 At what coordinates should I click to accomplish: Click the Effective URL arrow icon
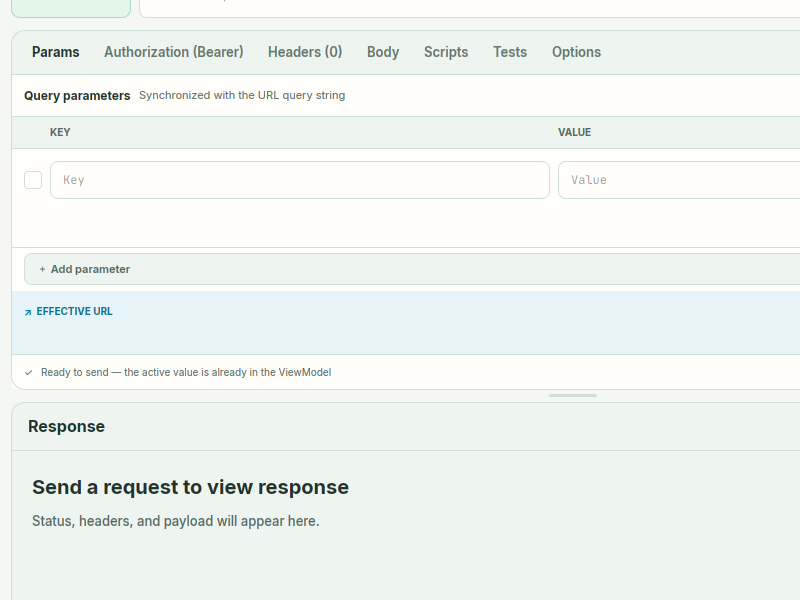(x=28, y=312)
